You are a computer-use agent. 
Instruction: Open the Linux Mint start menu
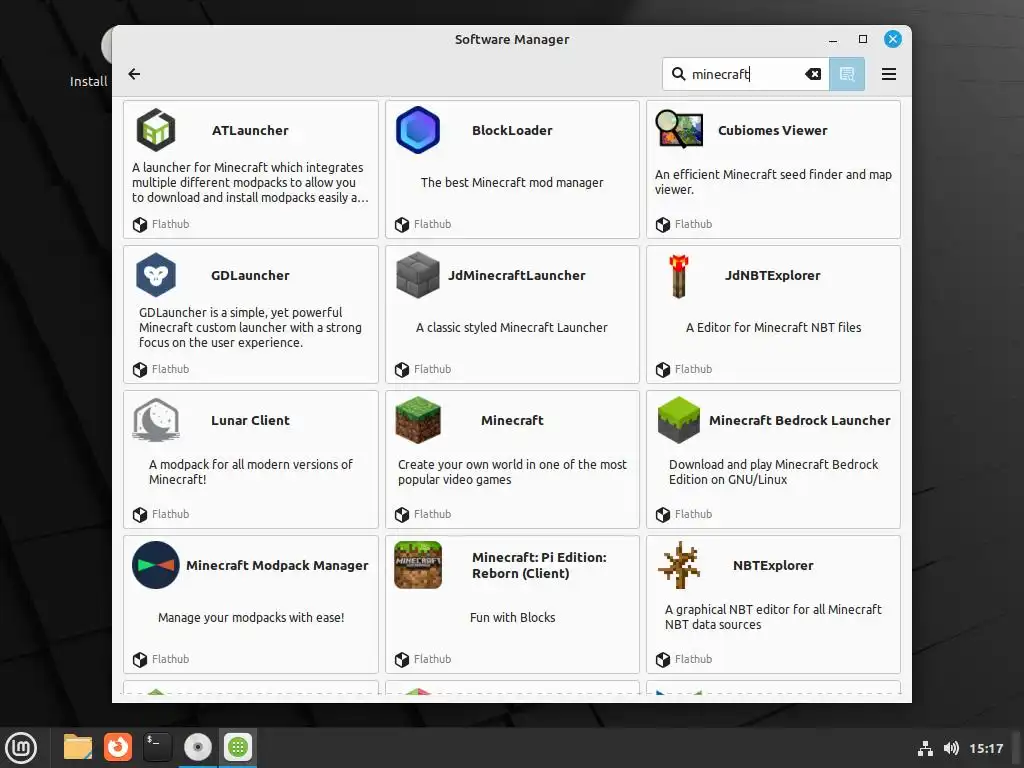pyautogui.click(x=21, y=747)
